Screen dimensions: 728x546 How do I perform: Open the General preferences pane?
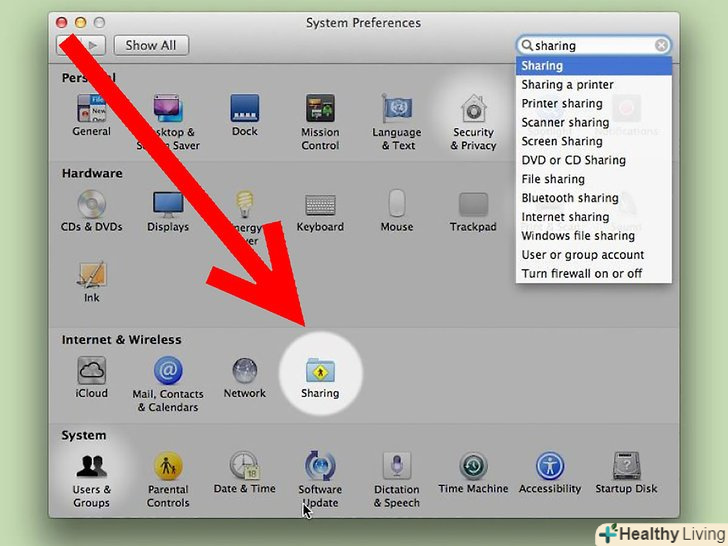[x=91, y=115]
